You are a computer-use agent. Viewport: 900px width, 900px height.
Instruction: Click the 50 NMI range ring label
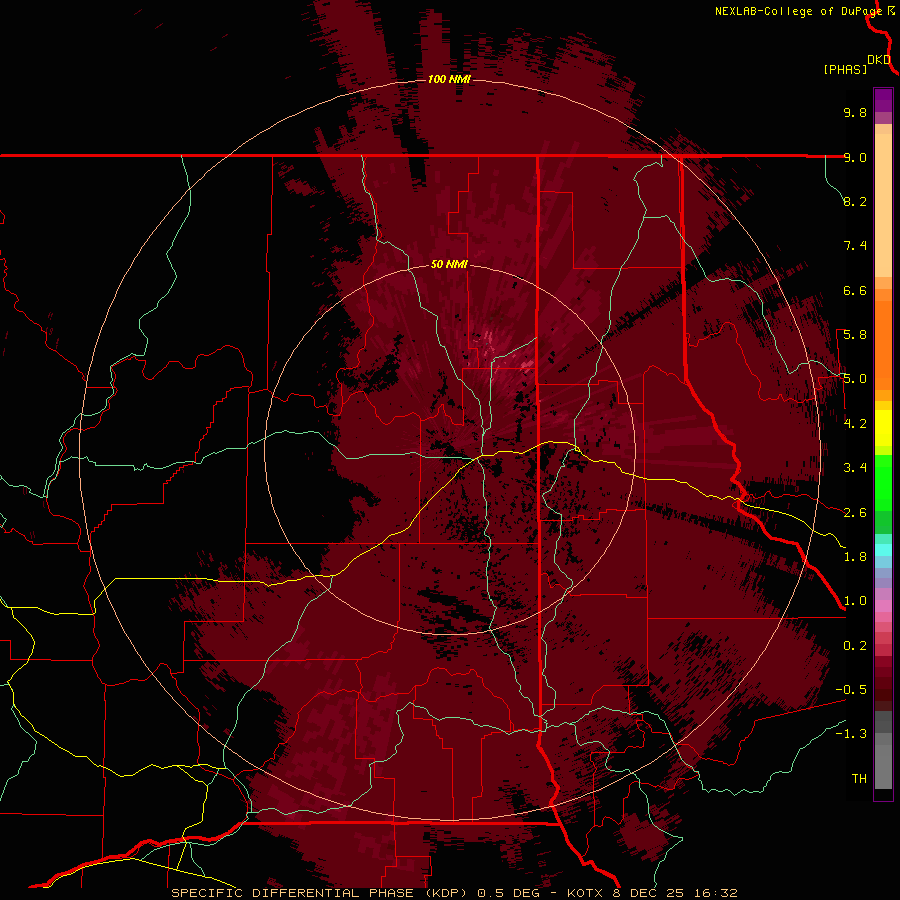pos(449,265)
